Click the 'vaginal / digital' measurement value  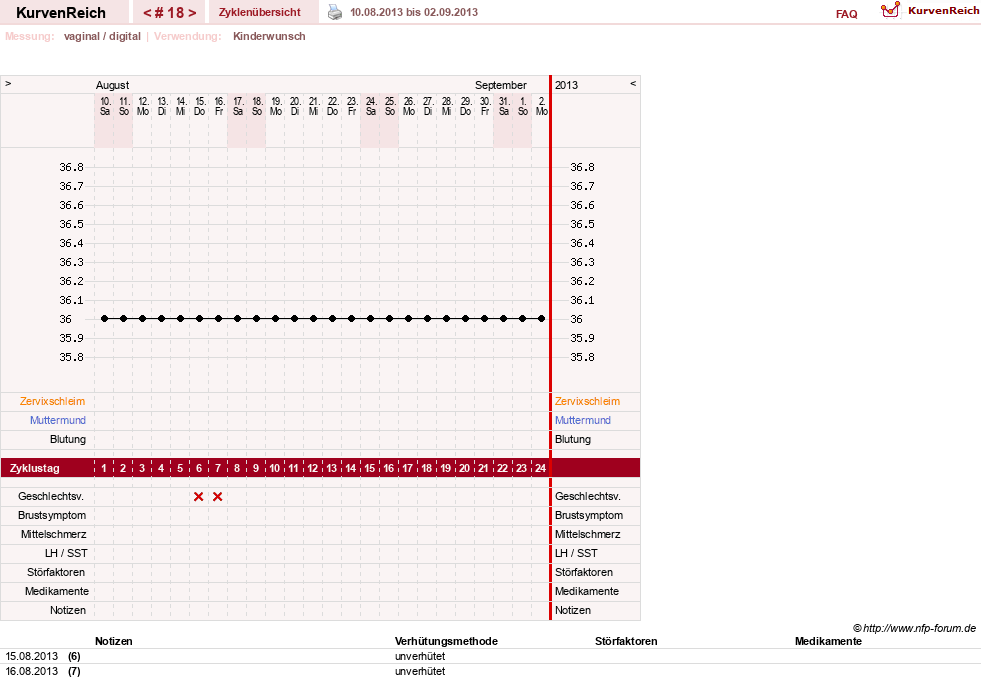pyautogui.click(x=102, y=36)
